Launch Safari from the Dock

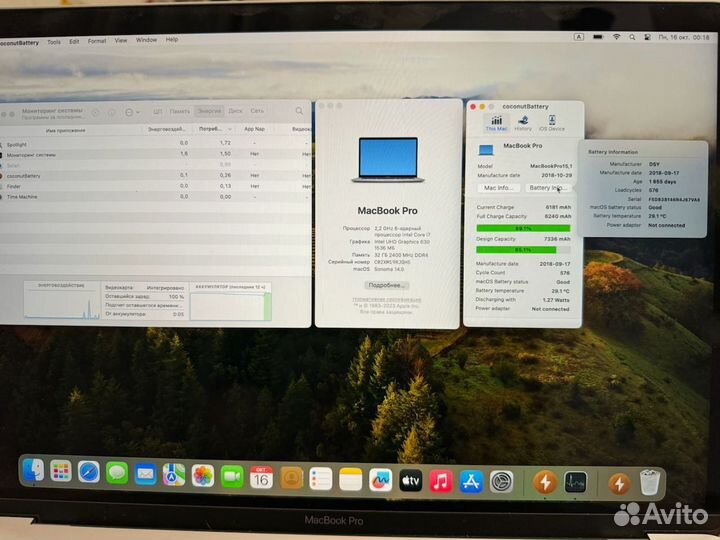[89, 472]
